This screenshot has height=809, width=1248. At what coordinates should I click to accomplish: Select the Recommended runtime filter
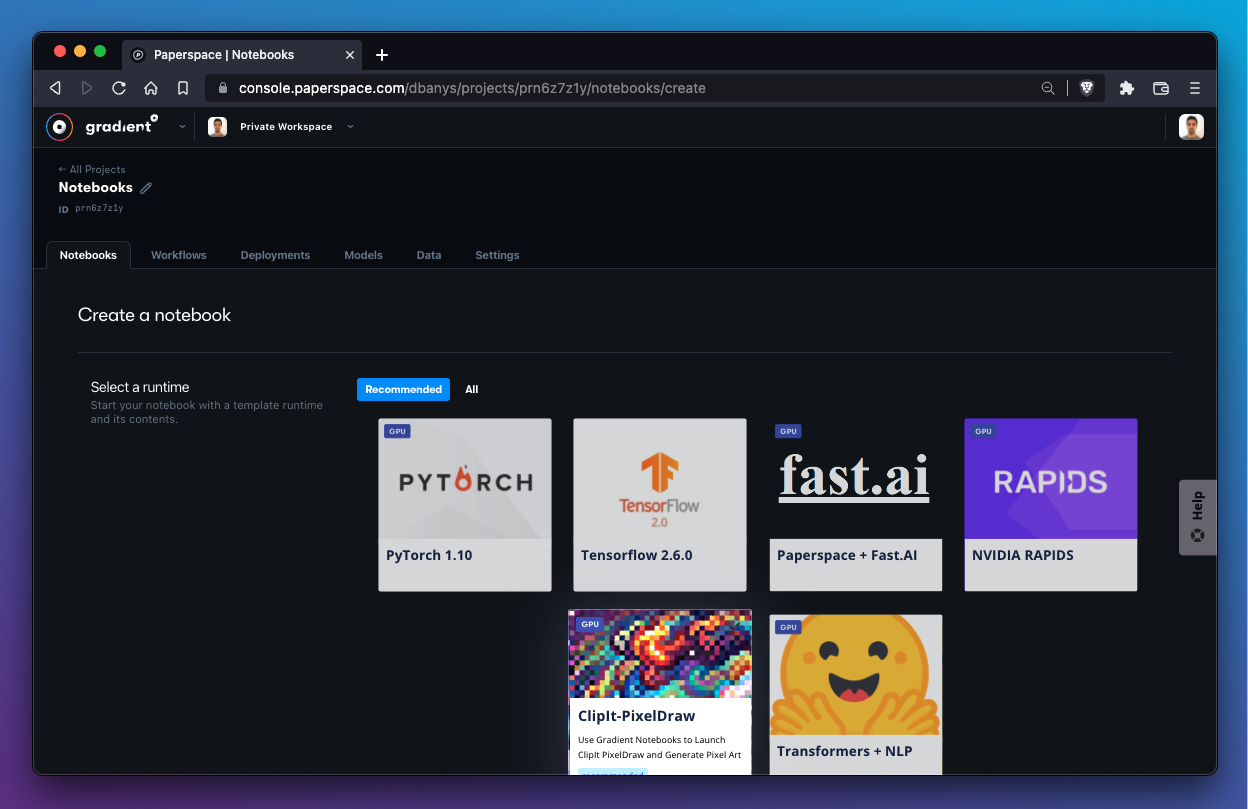403,389
